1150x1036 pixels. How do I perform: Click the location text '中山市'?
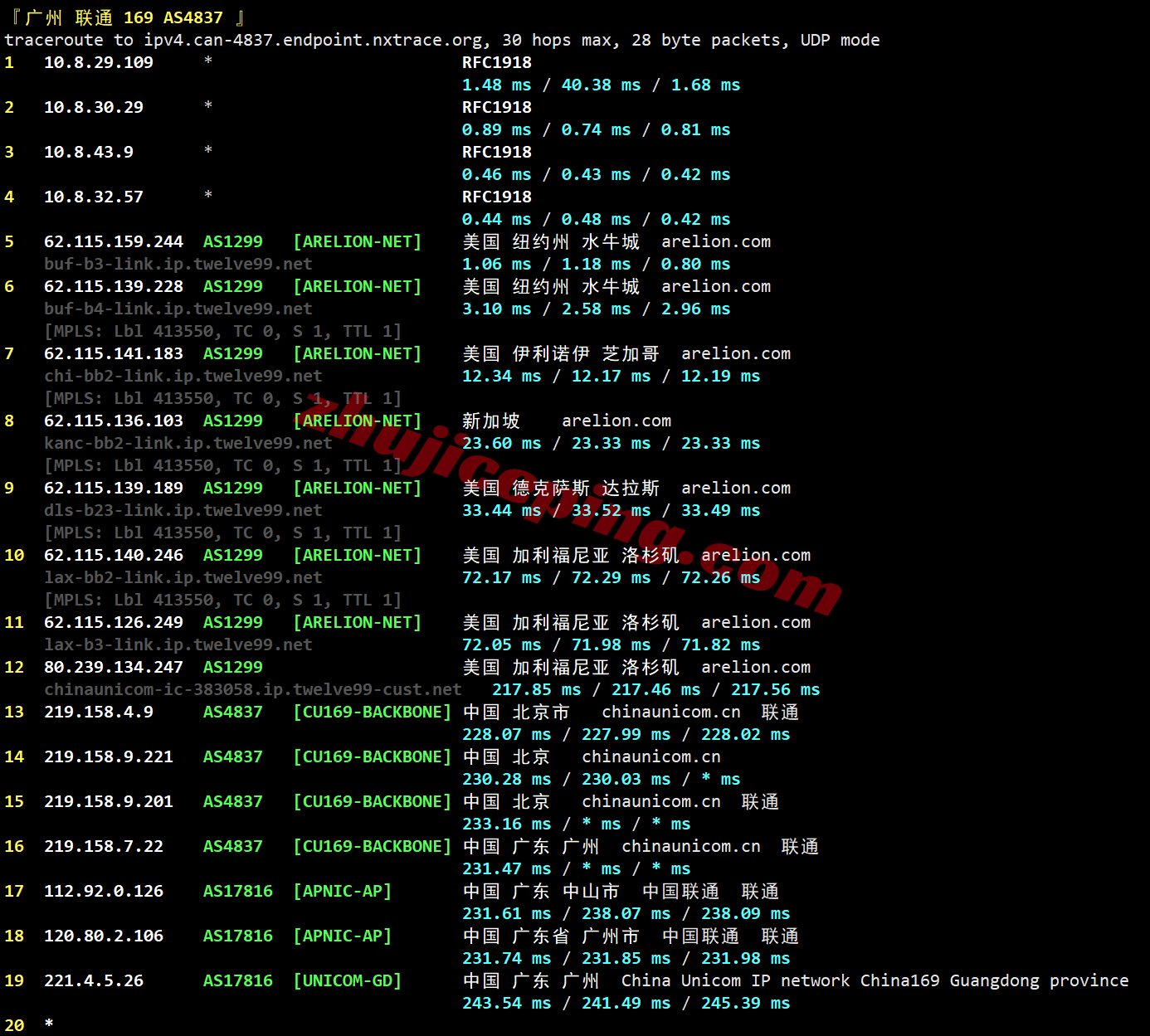click(591, 891)
